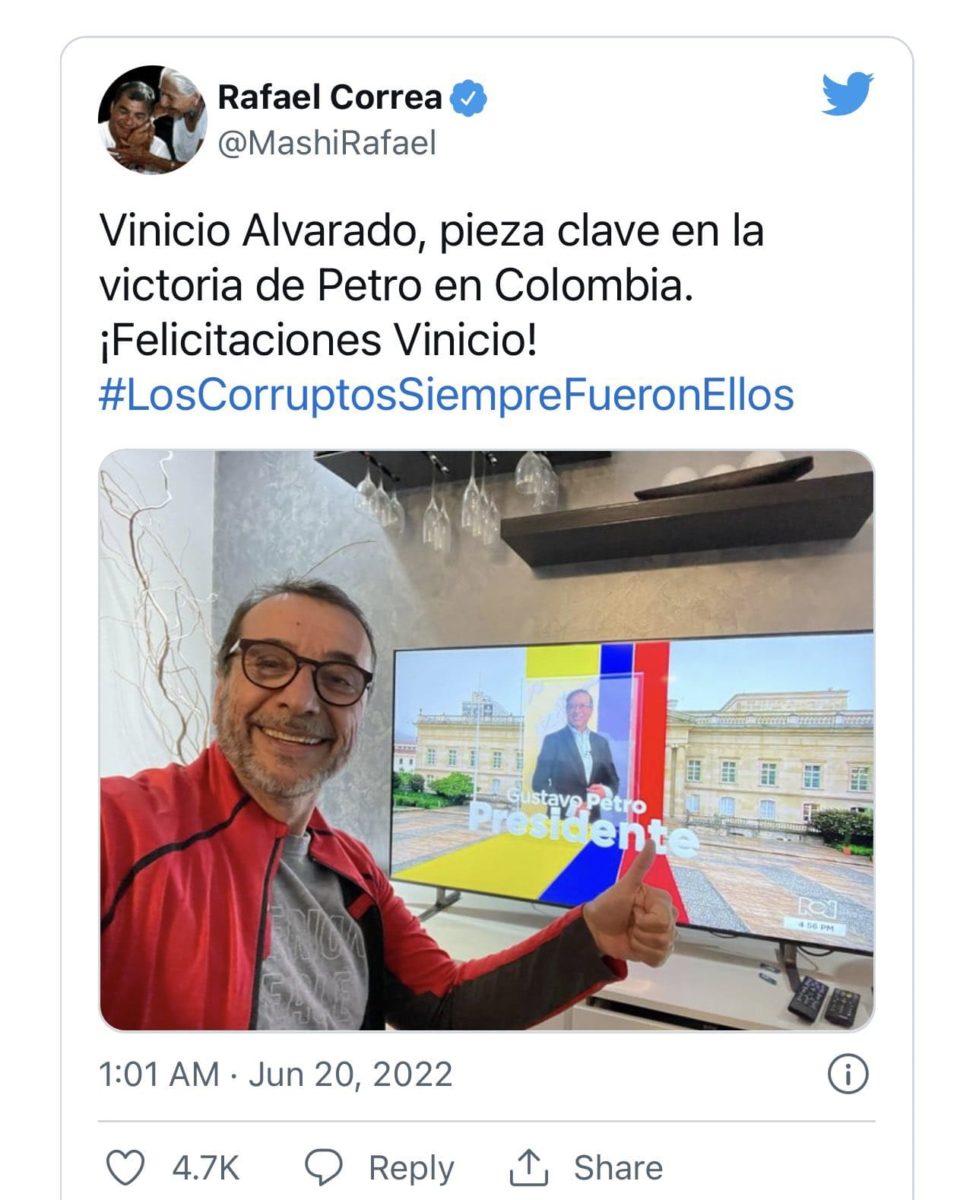Click the TV screen in the photo

(632, 785)
